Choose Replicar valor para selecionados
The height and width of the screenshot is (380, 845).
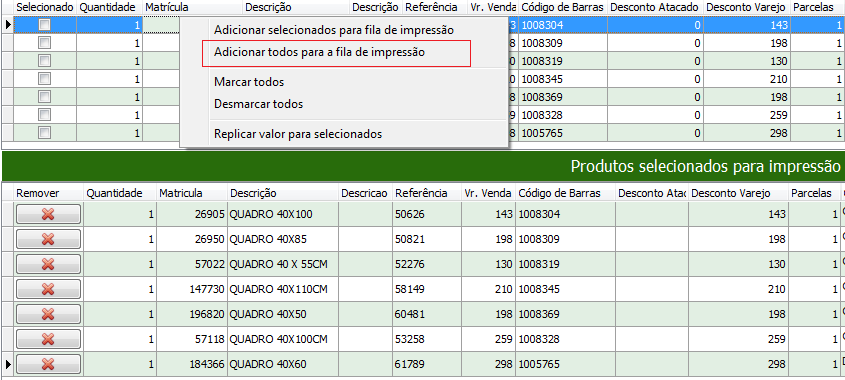click(298, 134)
